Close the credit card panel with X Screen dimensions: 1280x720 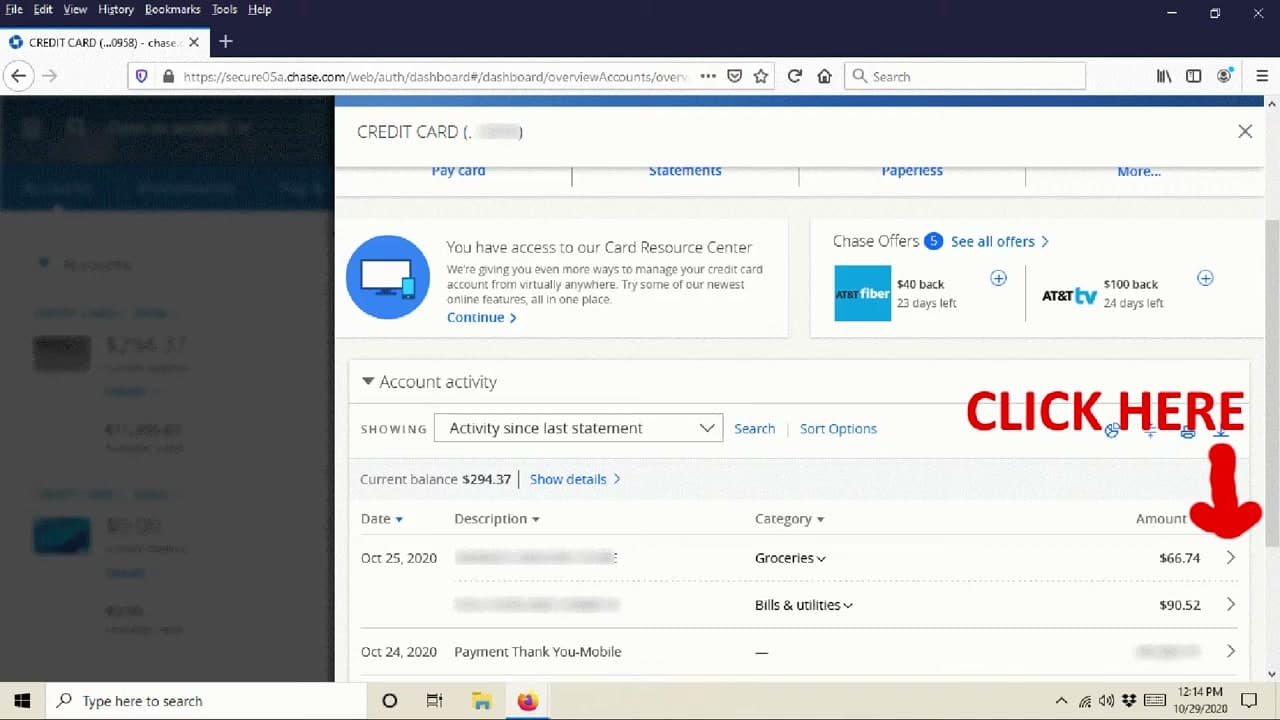tap(1245, 131)
